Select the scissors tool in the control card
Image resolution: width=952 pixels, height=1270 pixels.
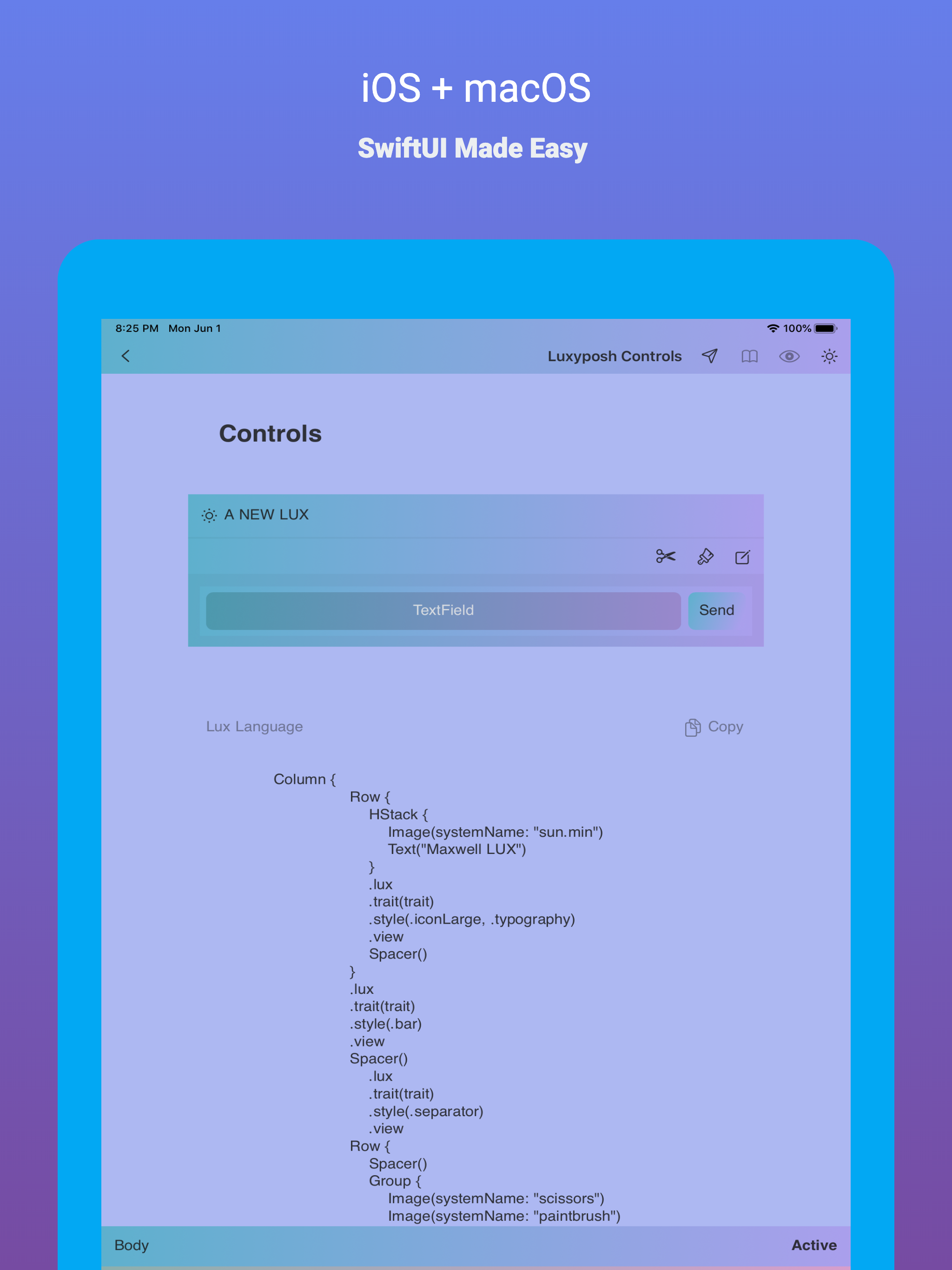(x=666, y=556)
